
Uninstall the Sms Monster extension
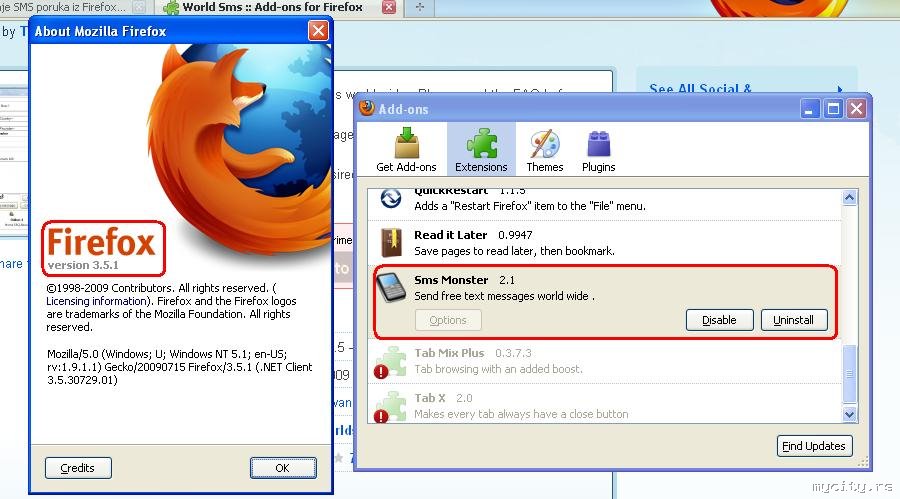(x=794, y=320)
